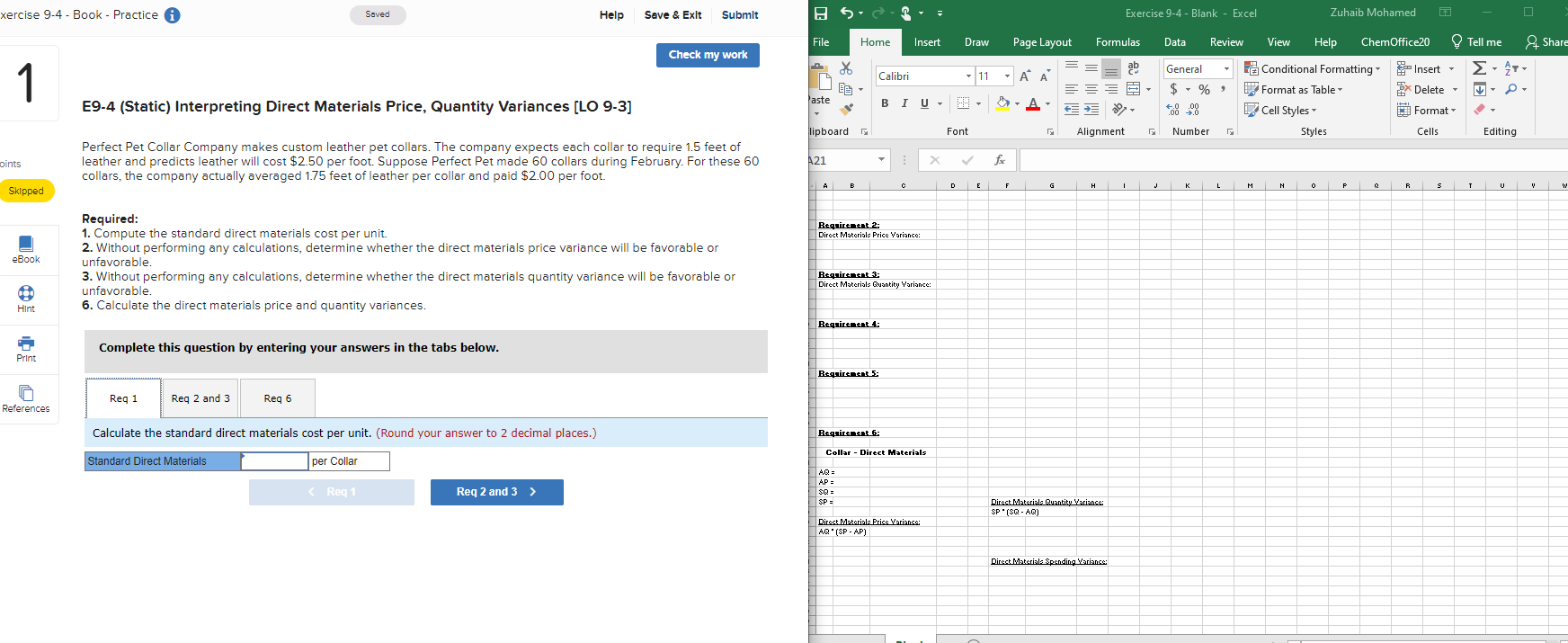Image resolution: width=1568 pixels, height=643 pixels.
Task: Click the Clear eraser icon in Editing
Action: (1479, 110)
